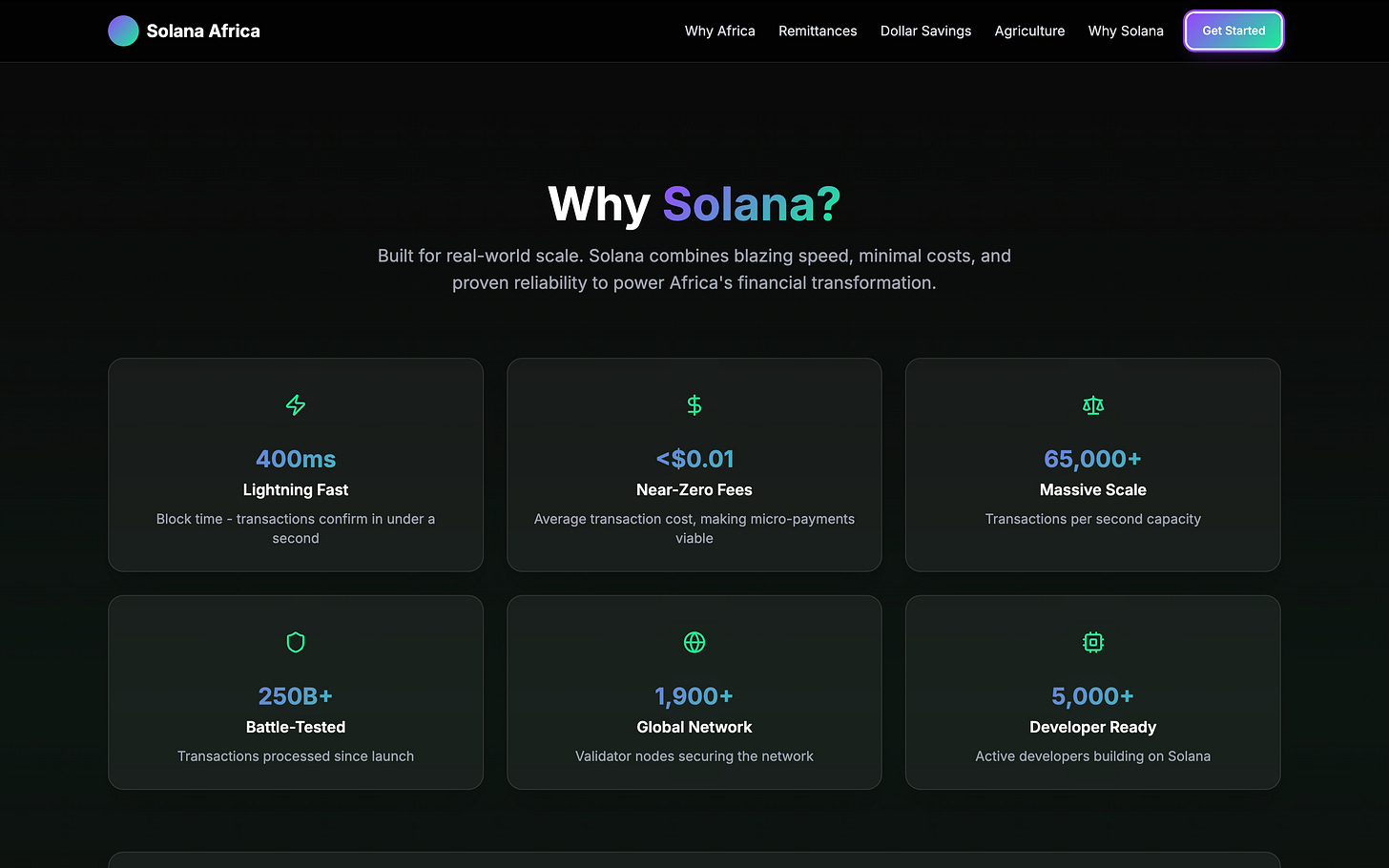Image resolution: width=1389 pixels, height=868 pixels.
Task: Click the Near-Zero Fees title
Action: point(694,489)
